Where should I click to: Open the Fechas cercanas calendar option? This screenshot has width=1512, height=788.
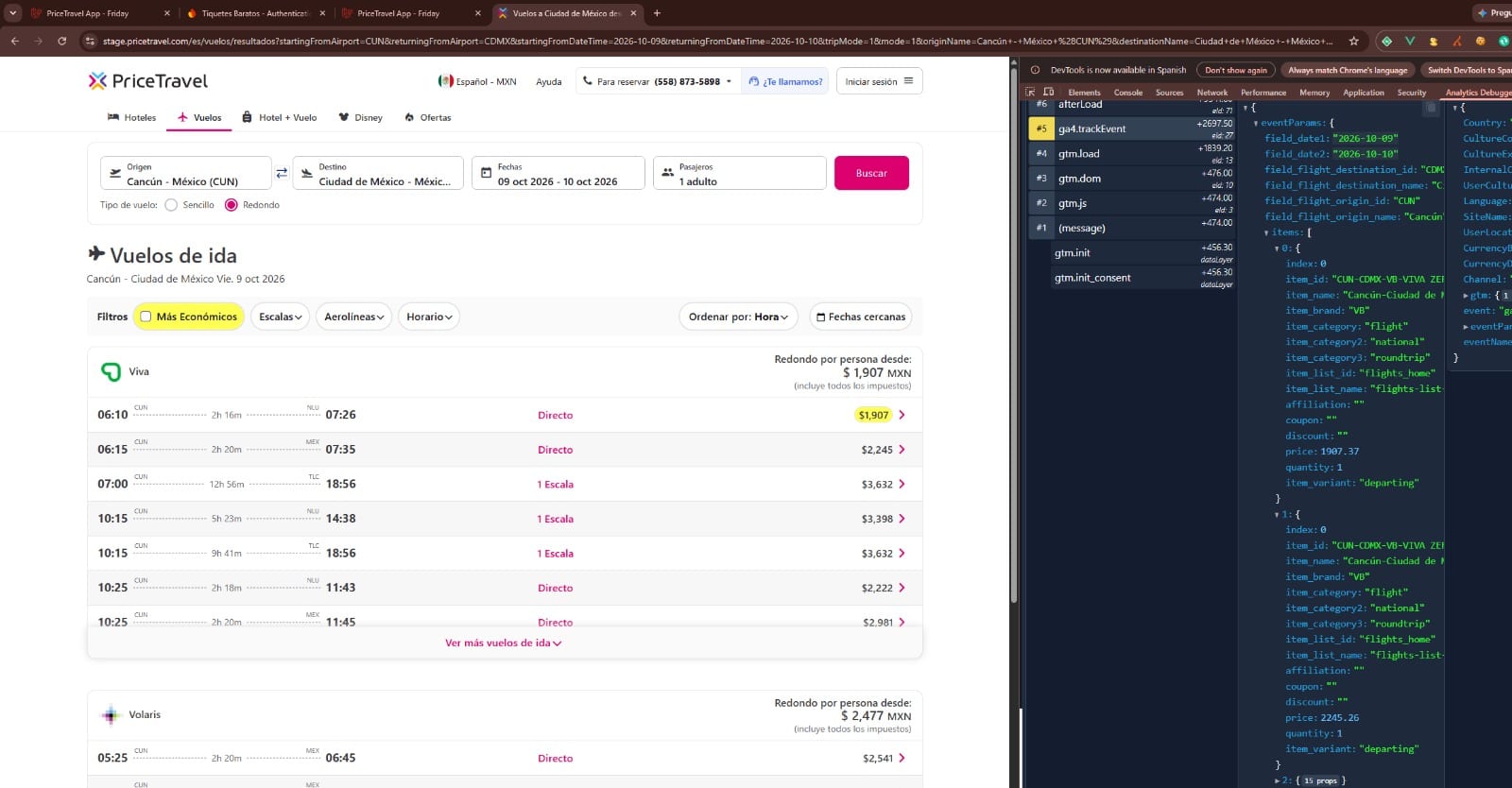coord(861,317)
